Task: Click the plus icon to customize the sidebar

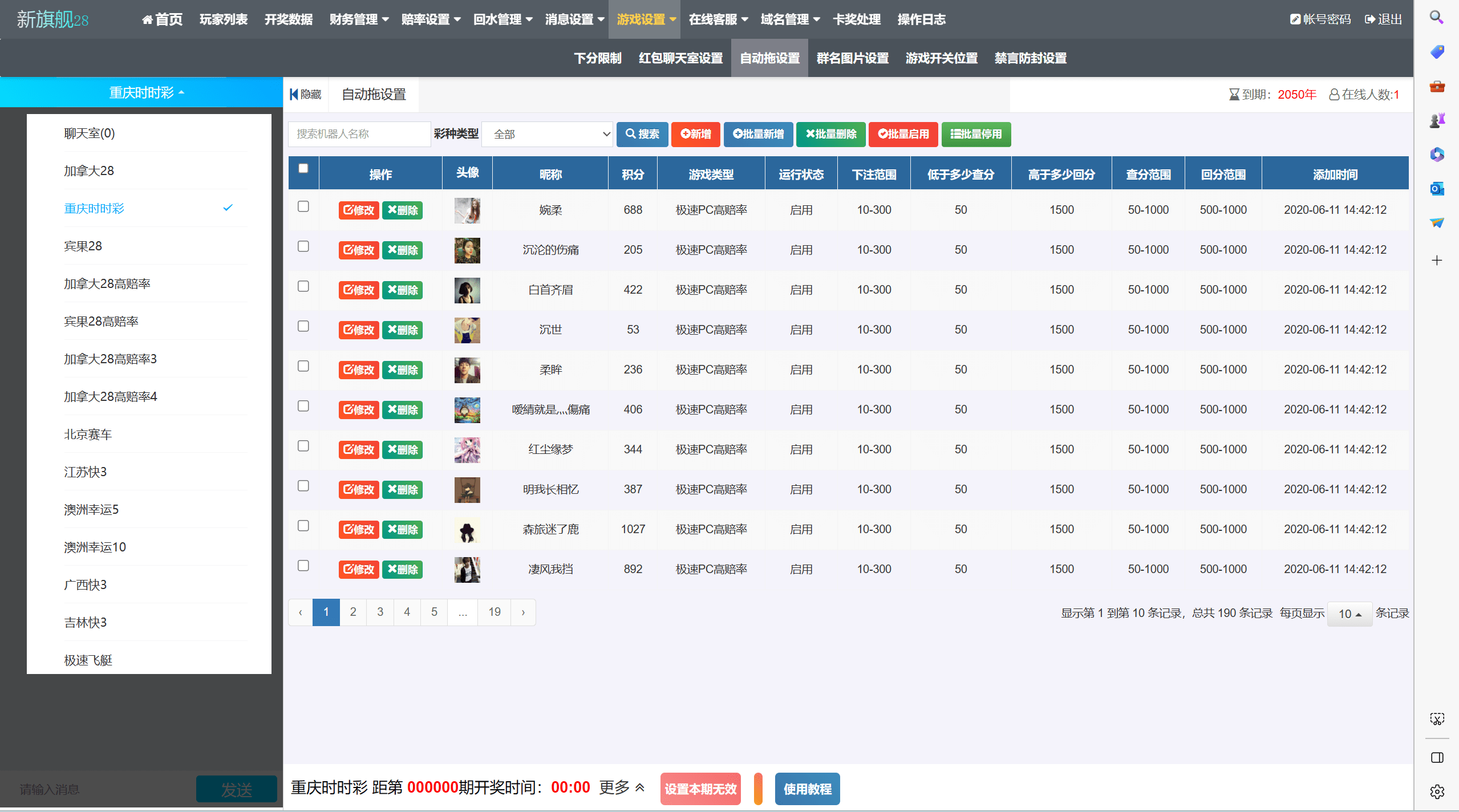Action: (1437, 261)
